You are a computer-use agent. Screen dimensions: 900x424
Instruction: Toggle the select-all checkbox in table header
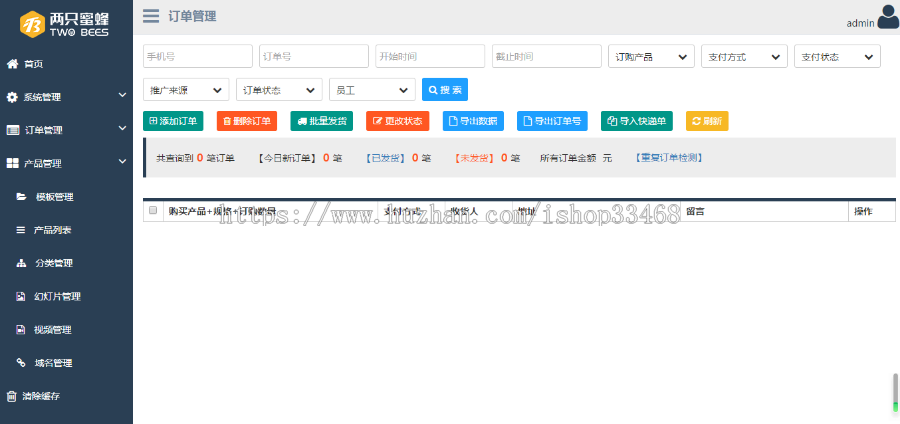coord(153,211)
